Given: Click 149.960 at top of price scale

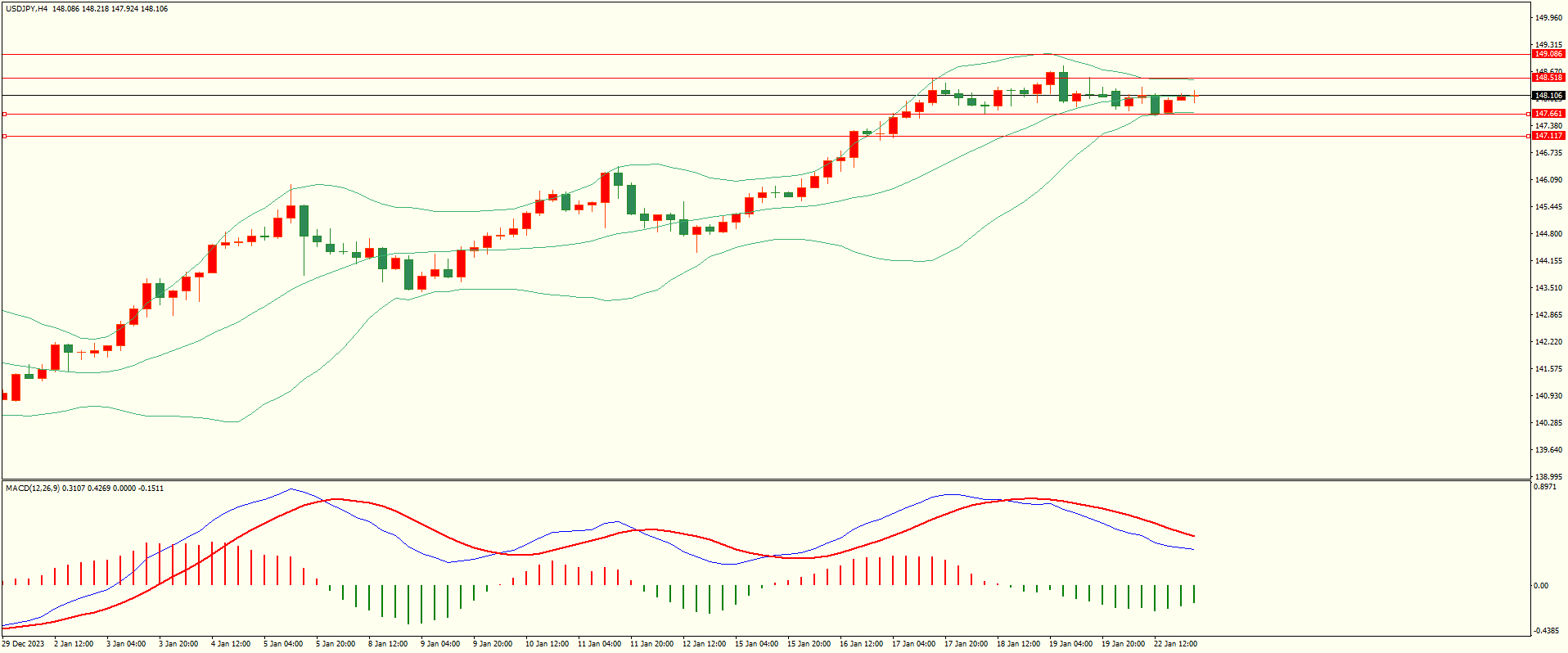Looking at the screenshot, I should [x=1548, y=18].
